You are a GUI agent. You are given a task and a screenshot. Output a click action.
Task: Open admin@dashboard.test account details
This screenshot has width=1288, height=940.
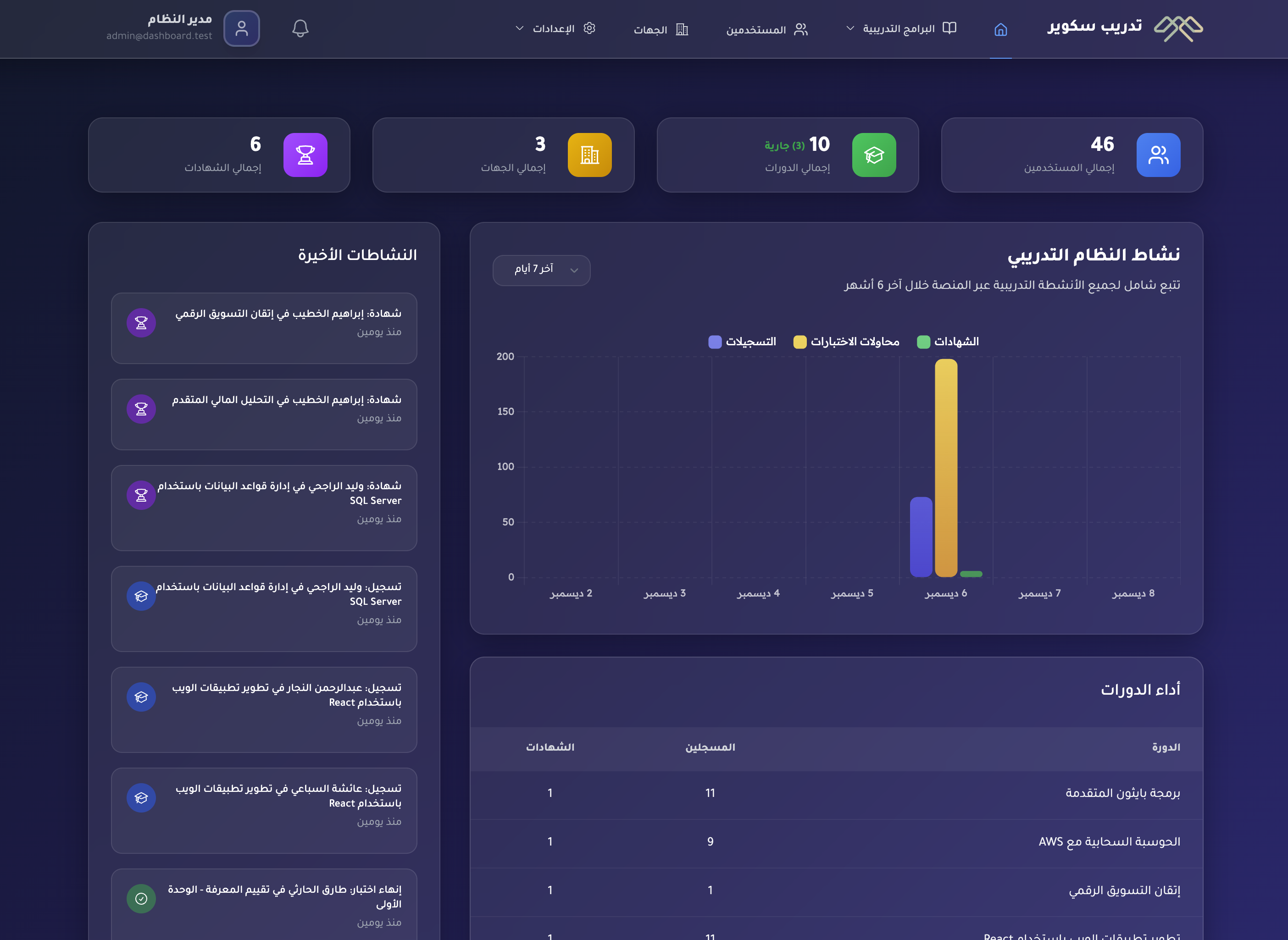159,36
